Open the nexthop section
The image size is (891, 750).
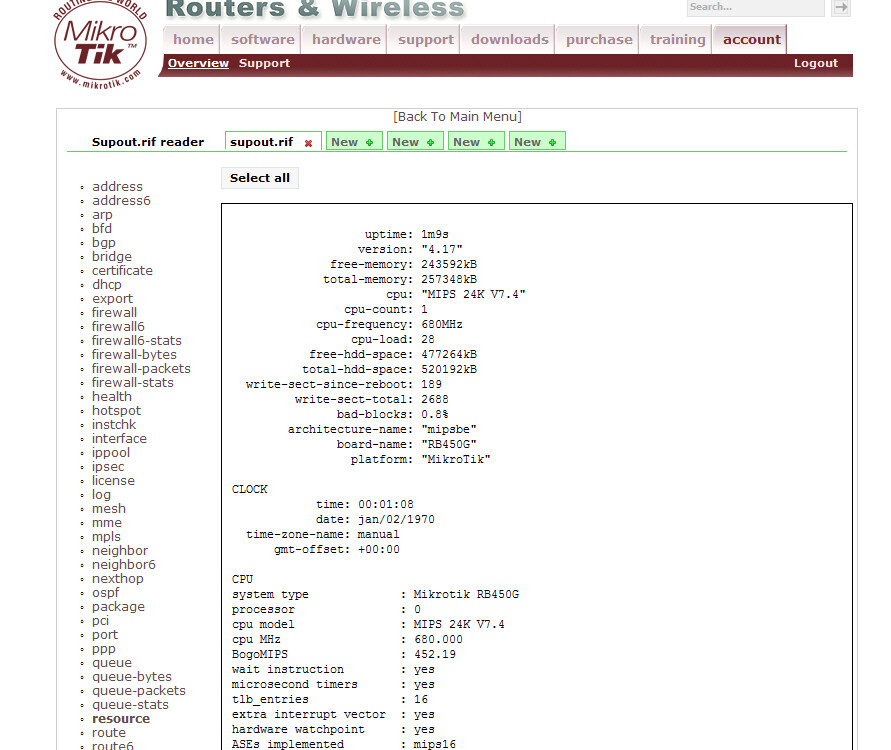(118, 578)
